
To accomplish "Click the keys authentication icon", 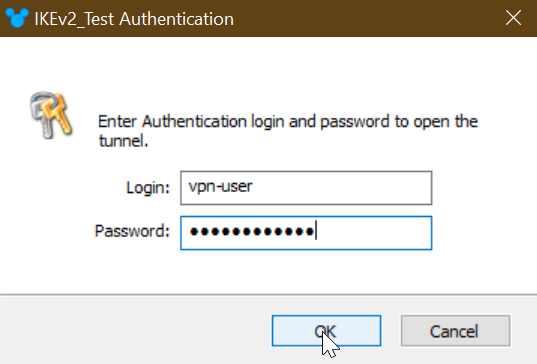I will point(51,115).
